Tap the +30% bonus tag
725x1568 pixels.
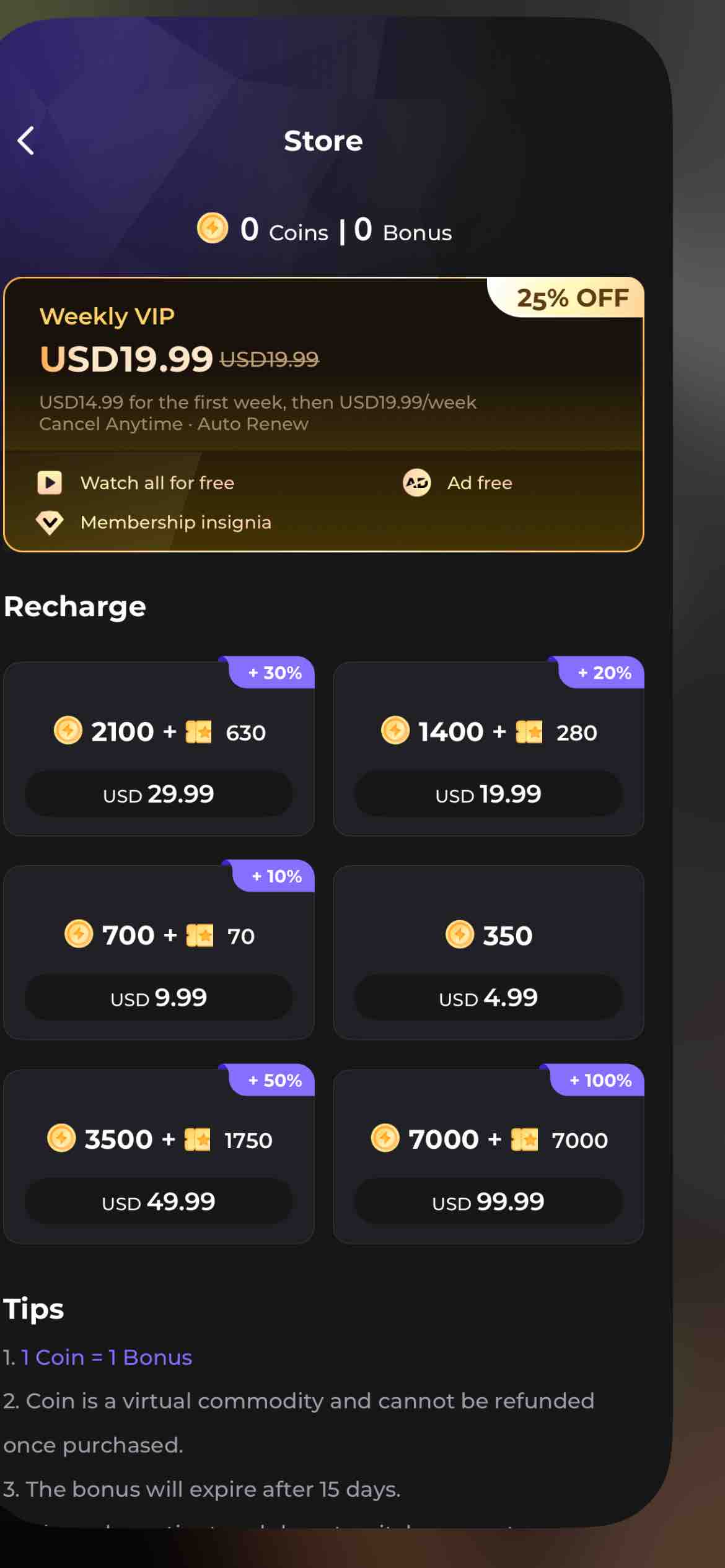[x=275, y=673]
